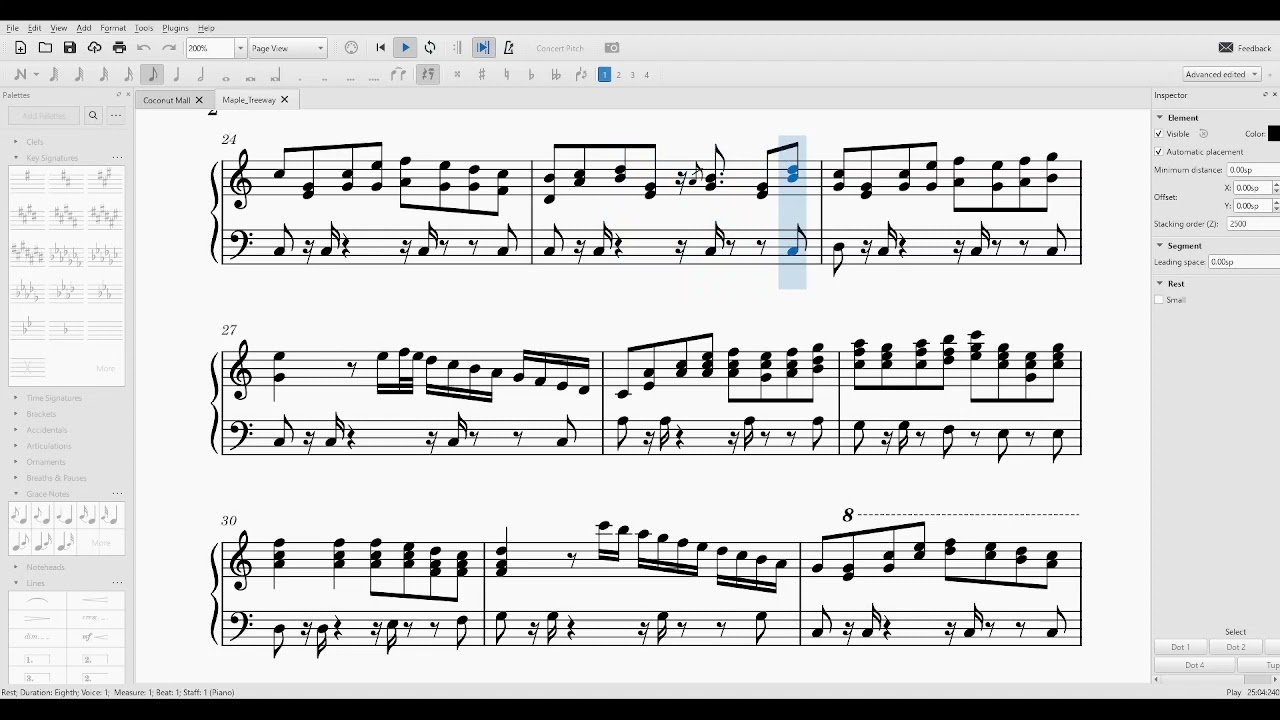Open the Edit menu
1280x720 pixels.
click(35, 28)
